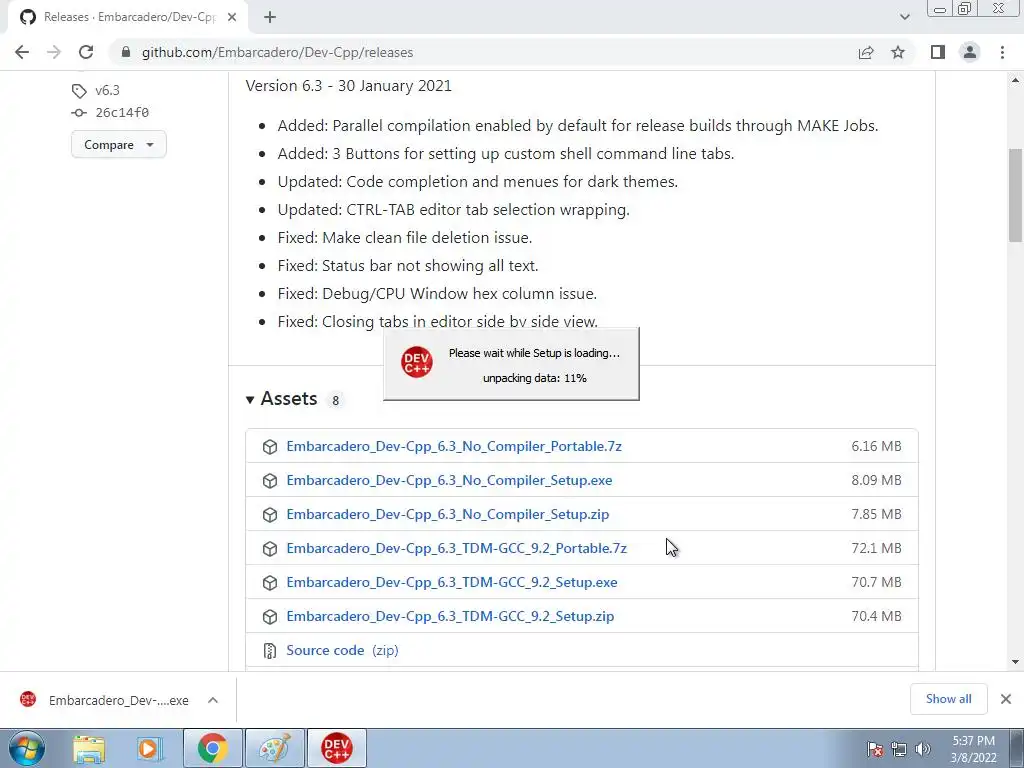Bookmark this page with the star
Screen dimensions: 1024x768
[x=898, y=52]
